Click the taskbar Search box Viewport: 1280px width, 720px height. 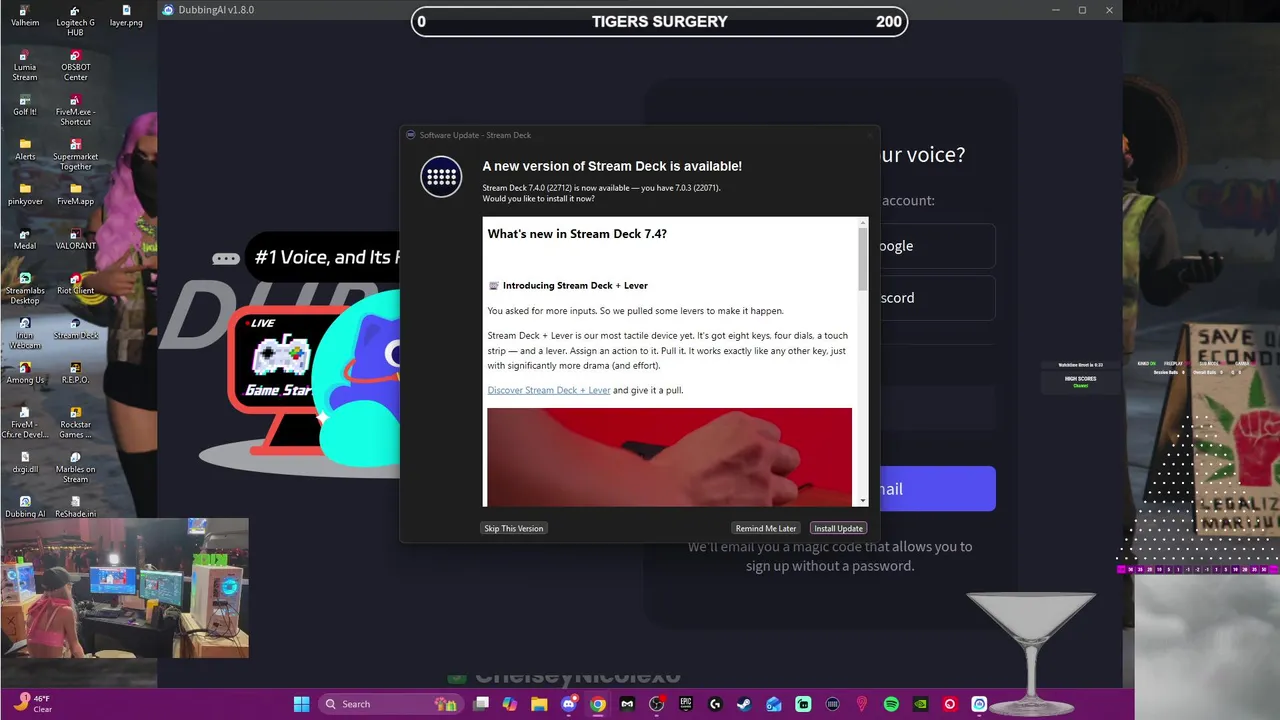(x=391, y=704)
